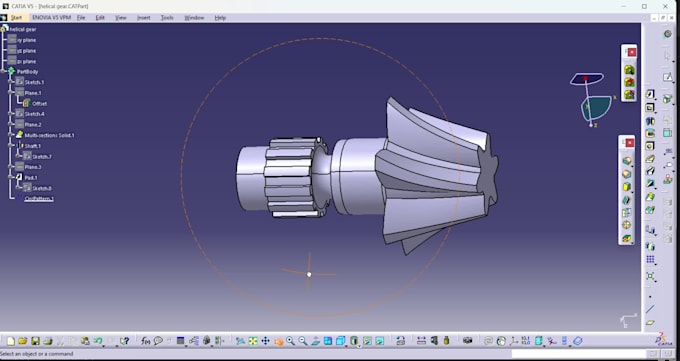Viewport: 680px width, 361px height.
Task: Open the Formula f(x) tool
Action: pyautogui.click(x=146, y=341)
